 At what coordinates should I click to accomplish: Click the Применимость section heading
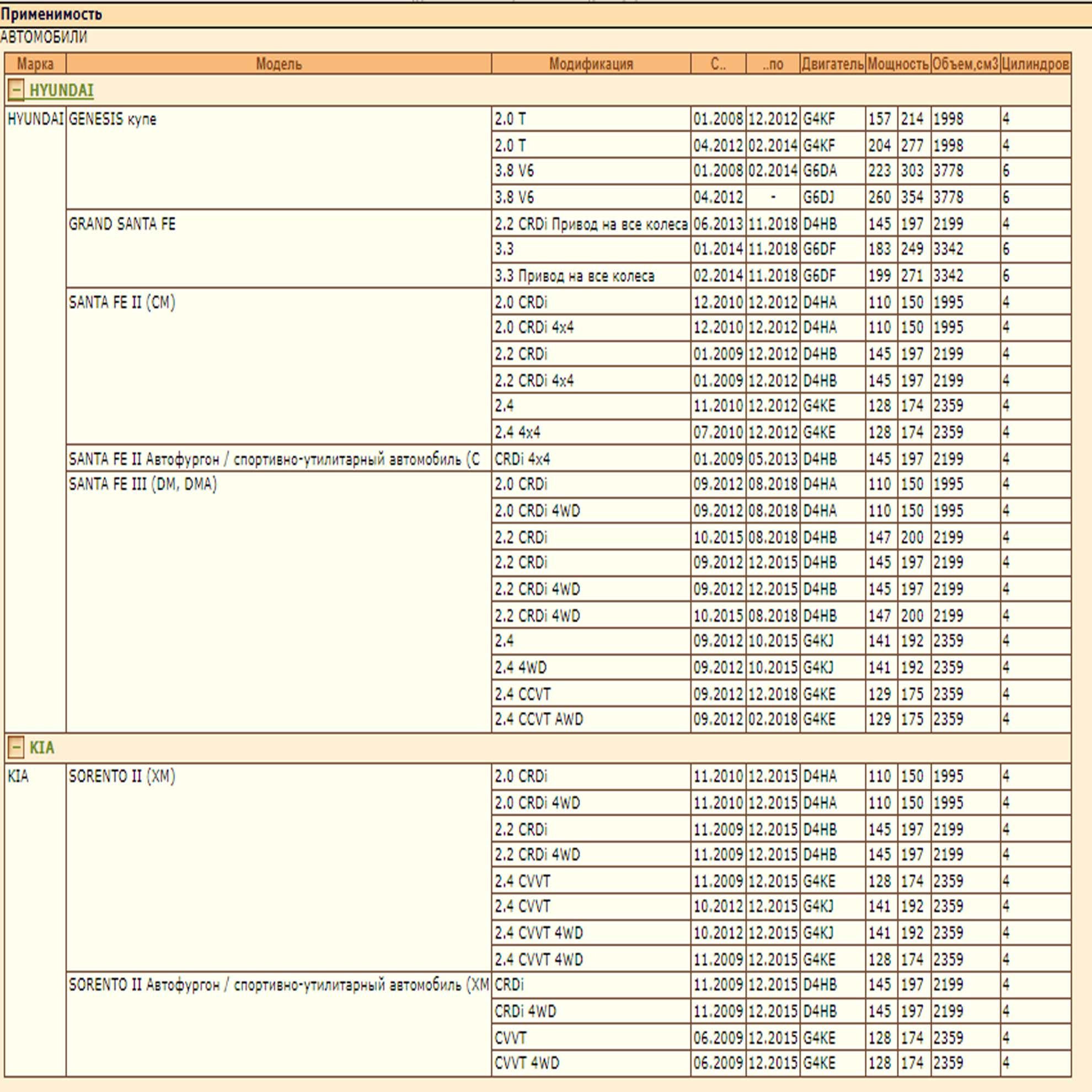[51, 14]
